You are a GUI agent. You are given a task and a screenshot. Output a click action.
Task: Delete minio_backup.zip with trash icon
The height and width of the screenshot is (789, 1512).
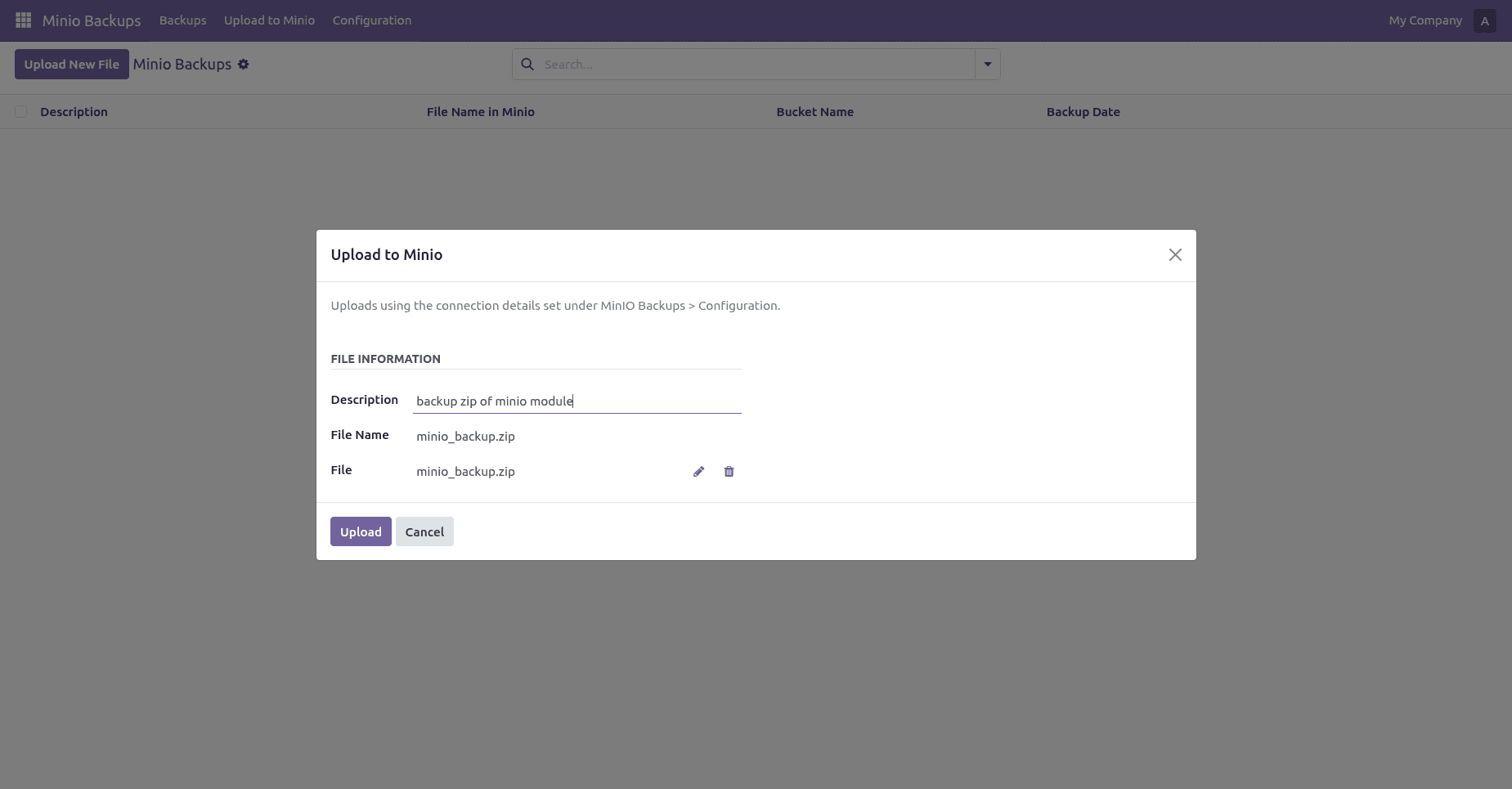(729, 472)
